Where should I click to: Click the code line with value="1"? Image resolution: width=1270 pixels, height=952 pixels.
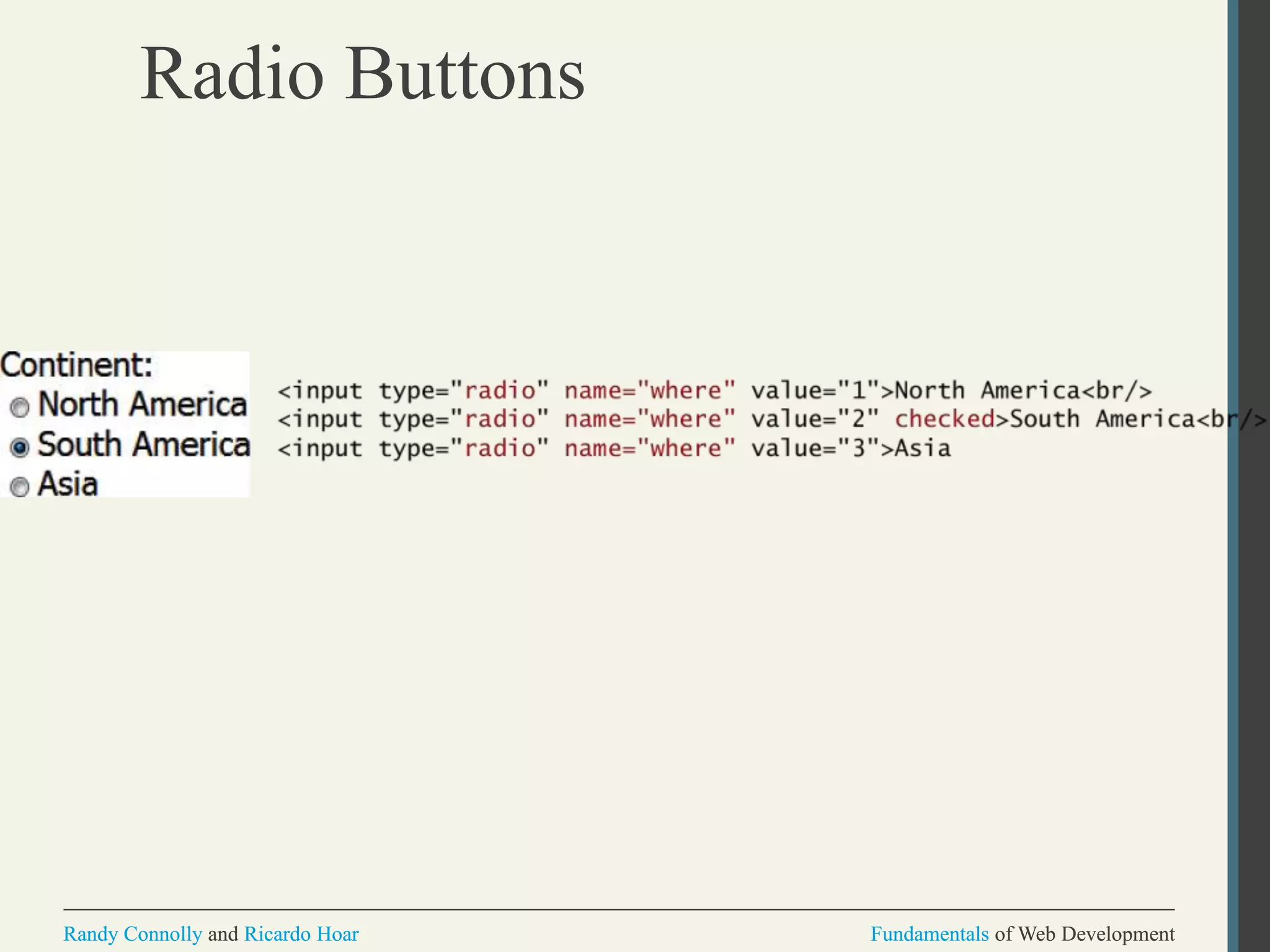(x=714, y=391)
